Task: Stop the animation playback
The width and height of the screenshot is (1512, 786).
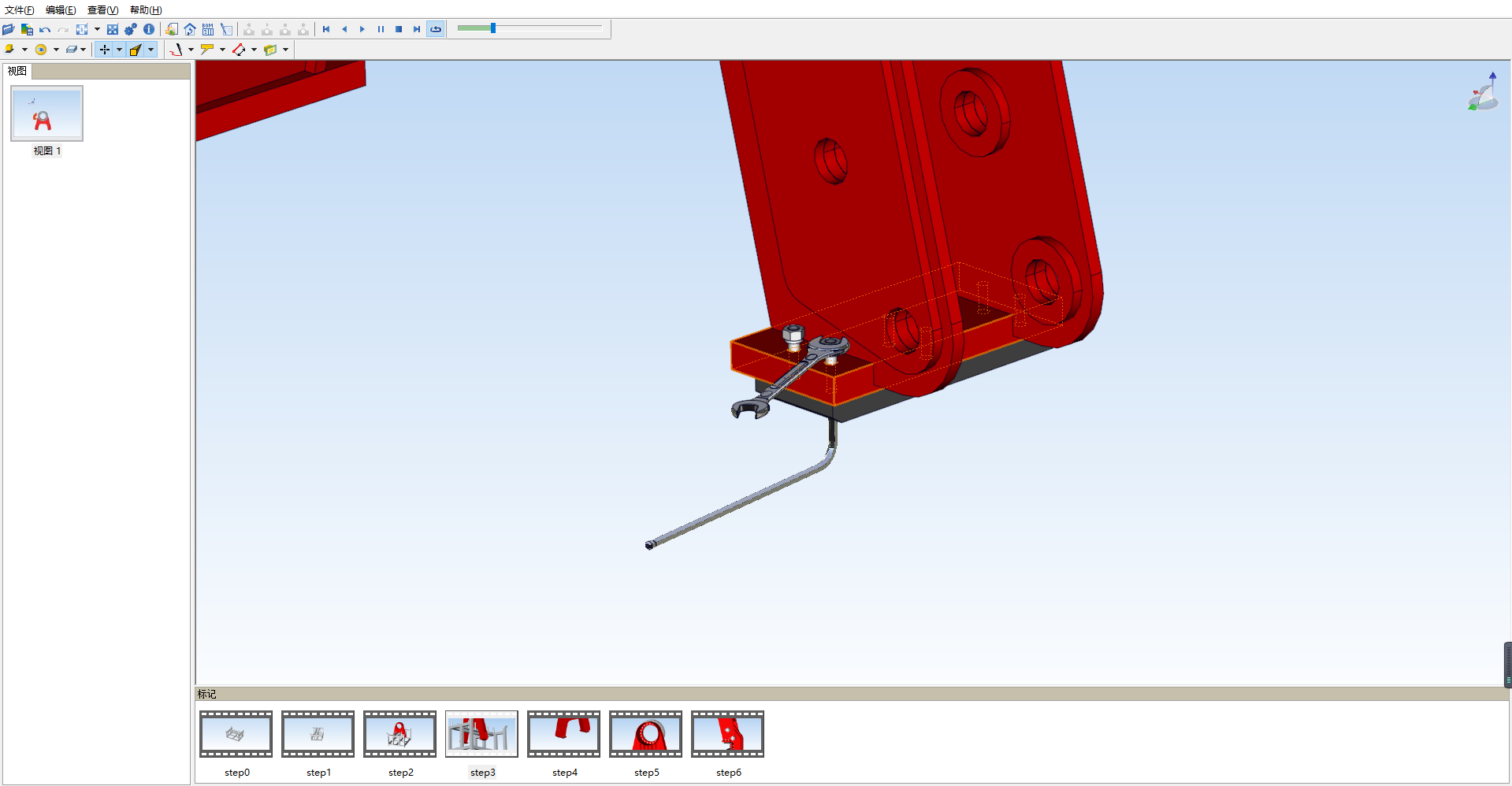Action: [x=399, y=29]
